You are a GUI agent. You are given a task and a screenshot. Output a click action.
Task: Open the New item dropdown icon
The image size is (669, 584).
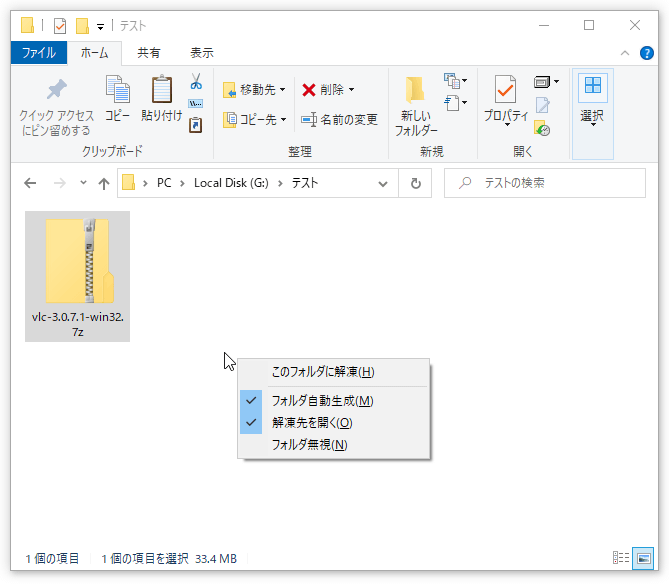point(455,80)
